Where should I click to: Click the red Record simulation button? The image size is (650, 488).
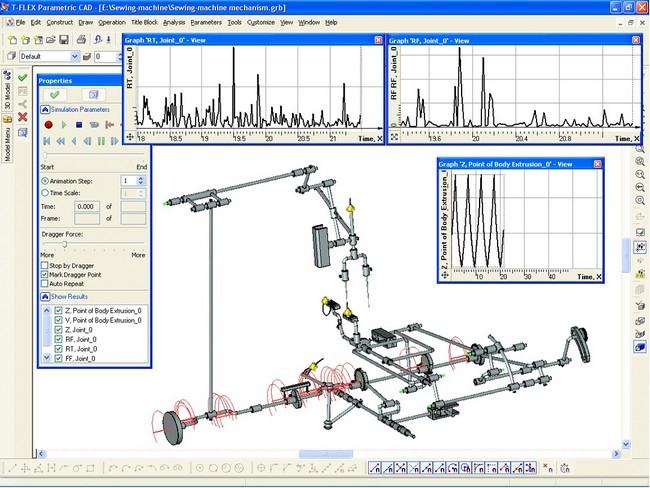(x=47, y=124)
